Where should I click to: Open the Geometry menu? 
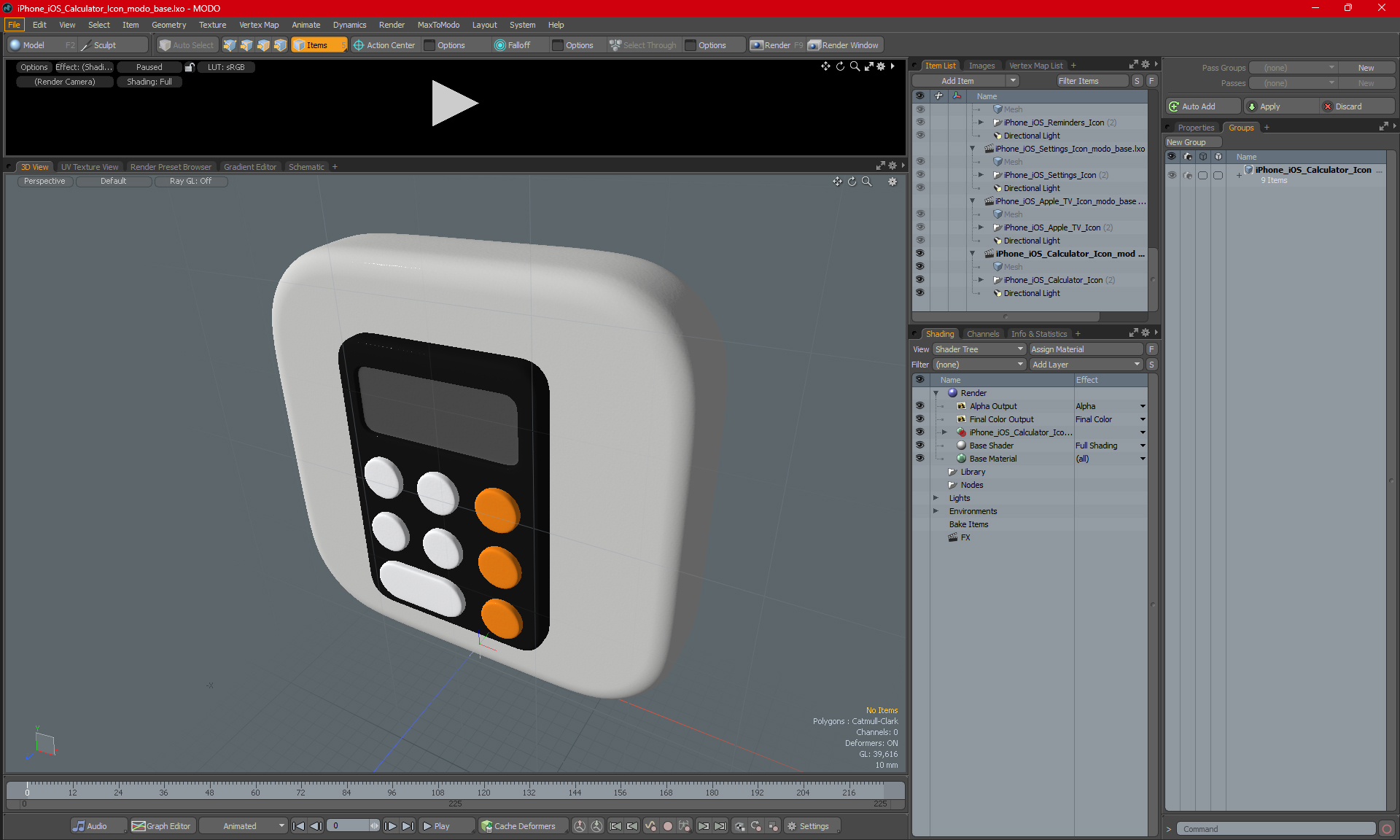pos(168,25)
